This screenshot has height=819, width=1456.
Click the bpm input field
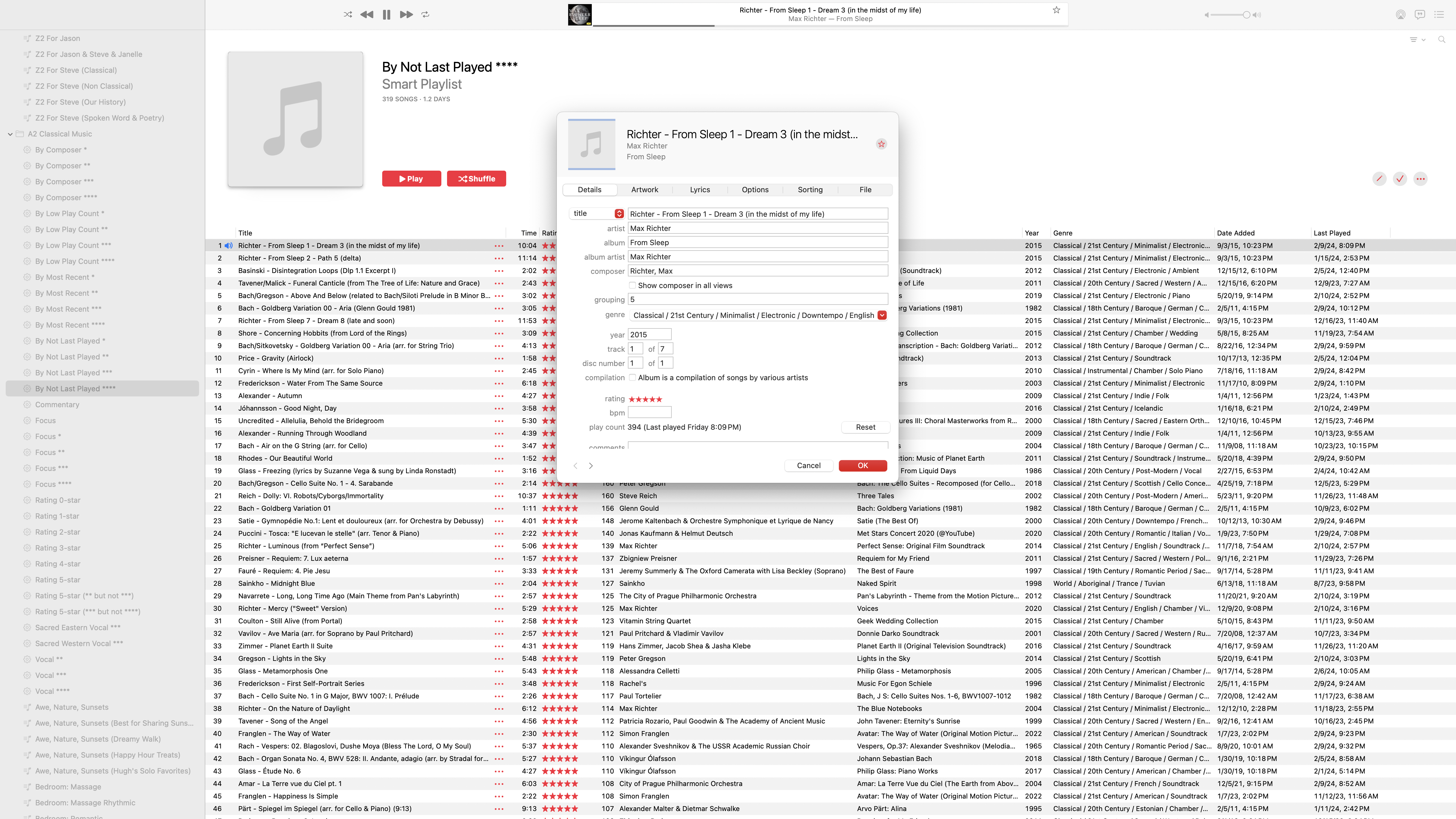[x=650, y=413]
